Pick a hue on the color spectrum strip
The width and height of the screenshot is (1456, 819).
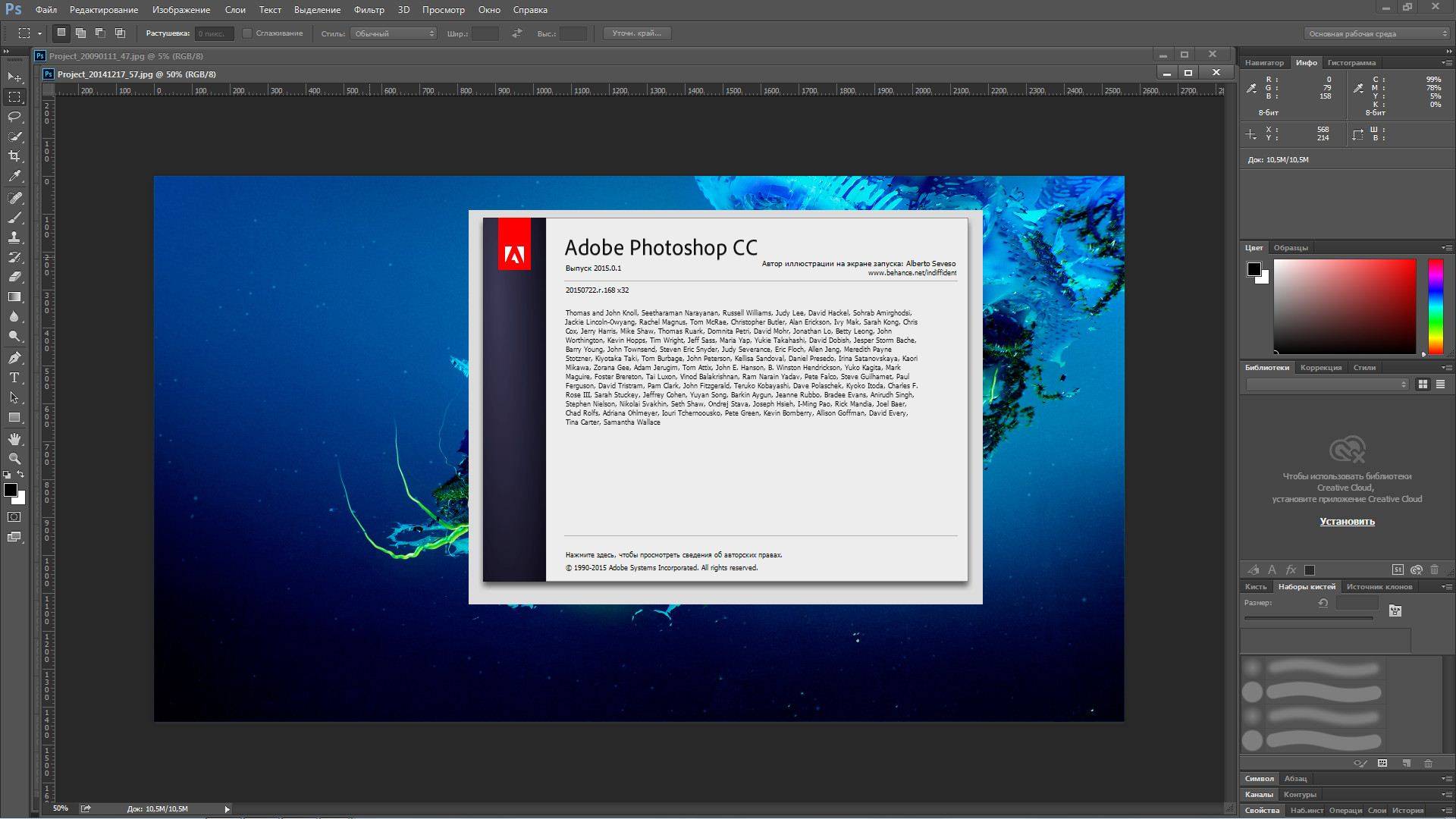pyautogui.click(x=1436, y=306)
